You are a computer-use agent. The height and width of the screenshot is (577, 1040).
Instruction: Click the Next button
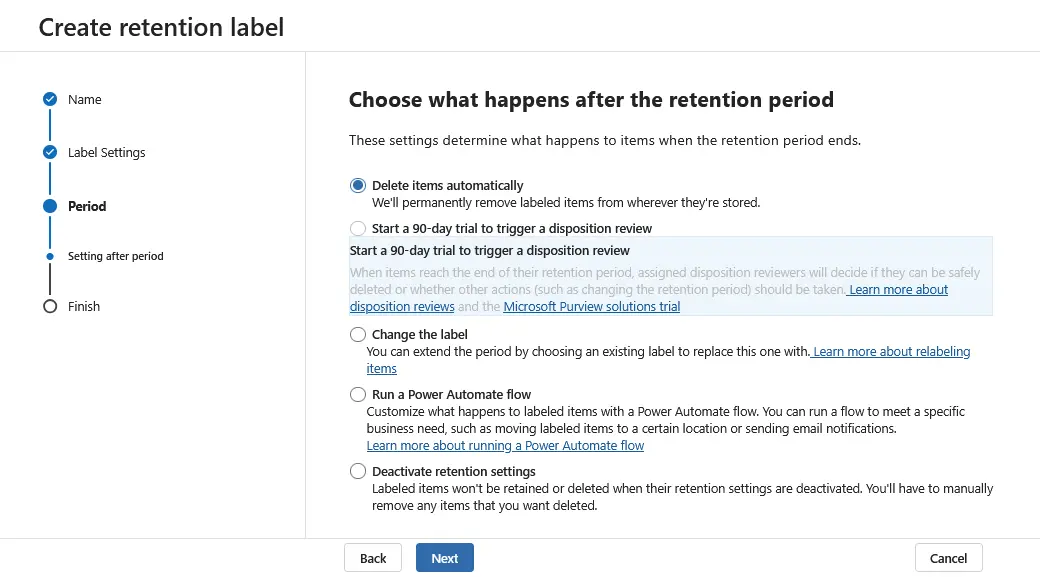444,557
